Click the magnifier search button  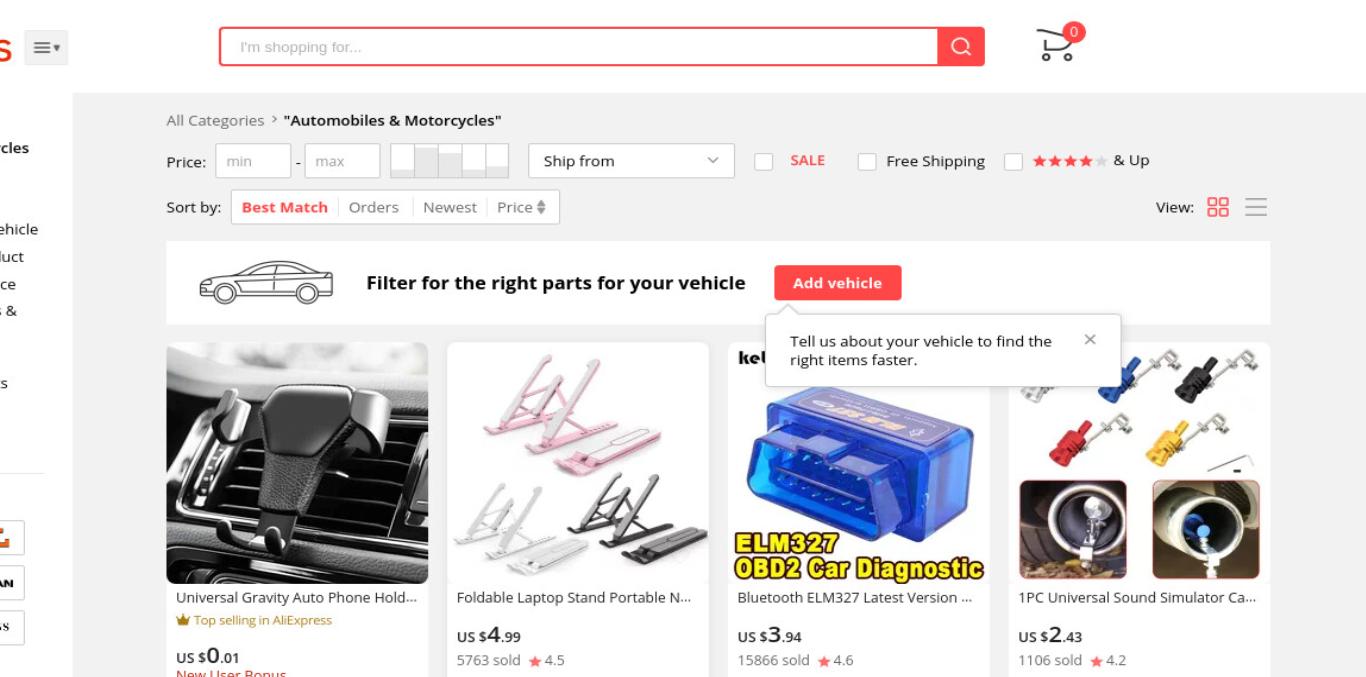(x=961, y=47)
